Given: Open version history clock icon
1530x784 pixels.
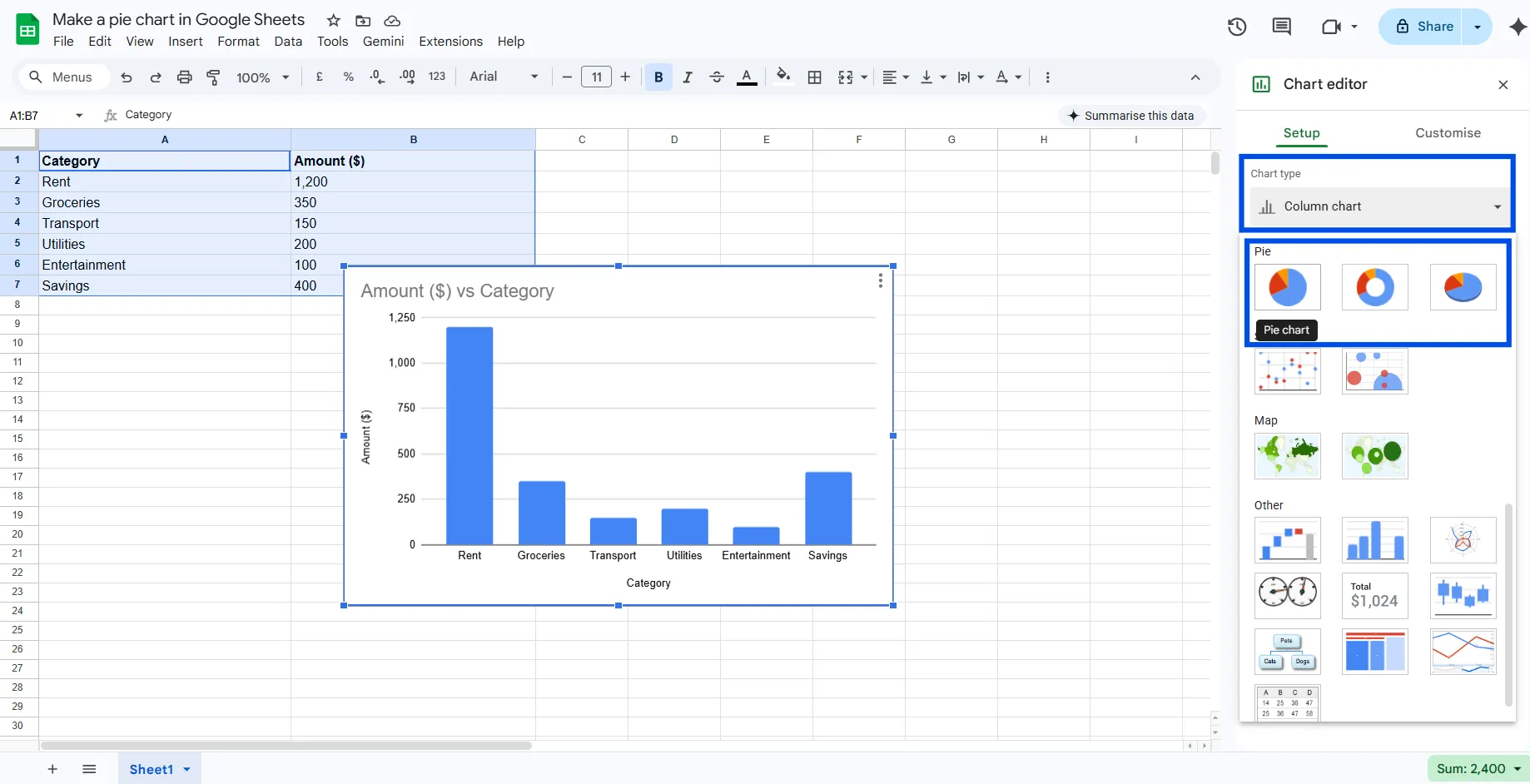Looking at the screenshot, I should pyautogui.click(x=1237, y=27).
